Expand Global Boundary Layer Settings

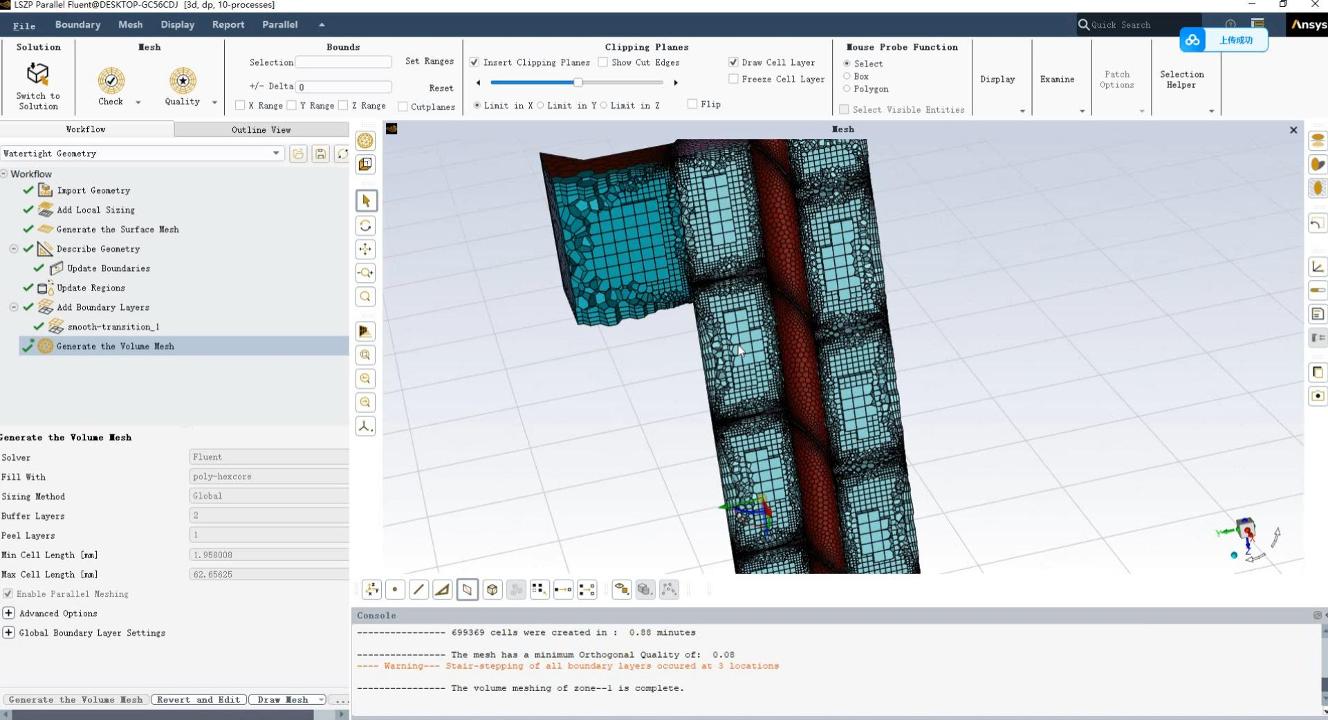pyautogui.click(x=8, y=633)
